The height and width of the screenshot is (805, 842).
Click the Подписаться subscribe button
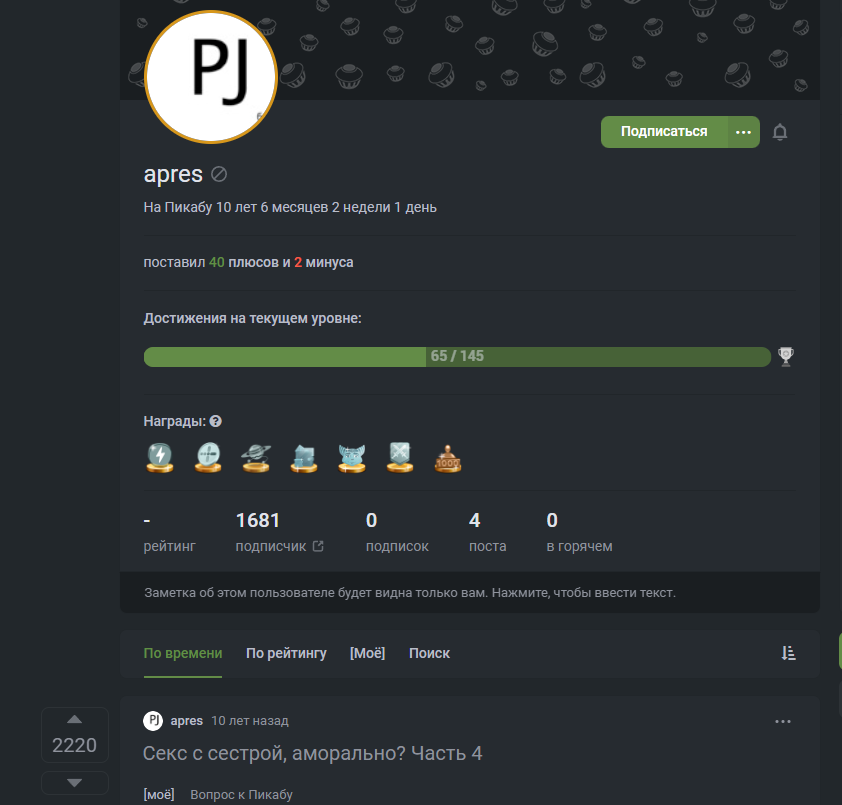tap(664, 132)
